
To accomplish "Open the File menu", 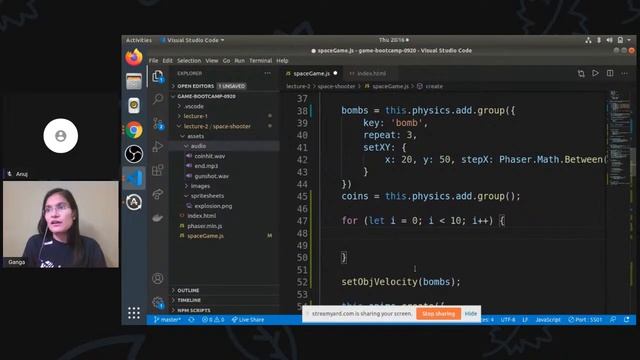I will 153,60.
